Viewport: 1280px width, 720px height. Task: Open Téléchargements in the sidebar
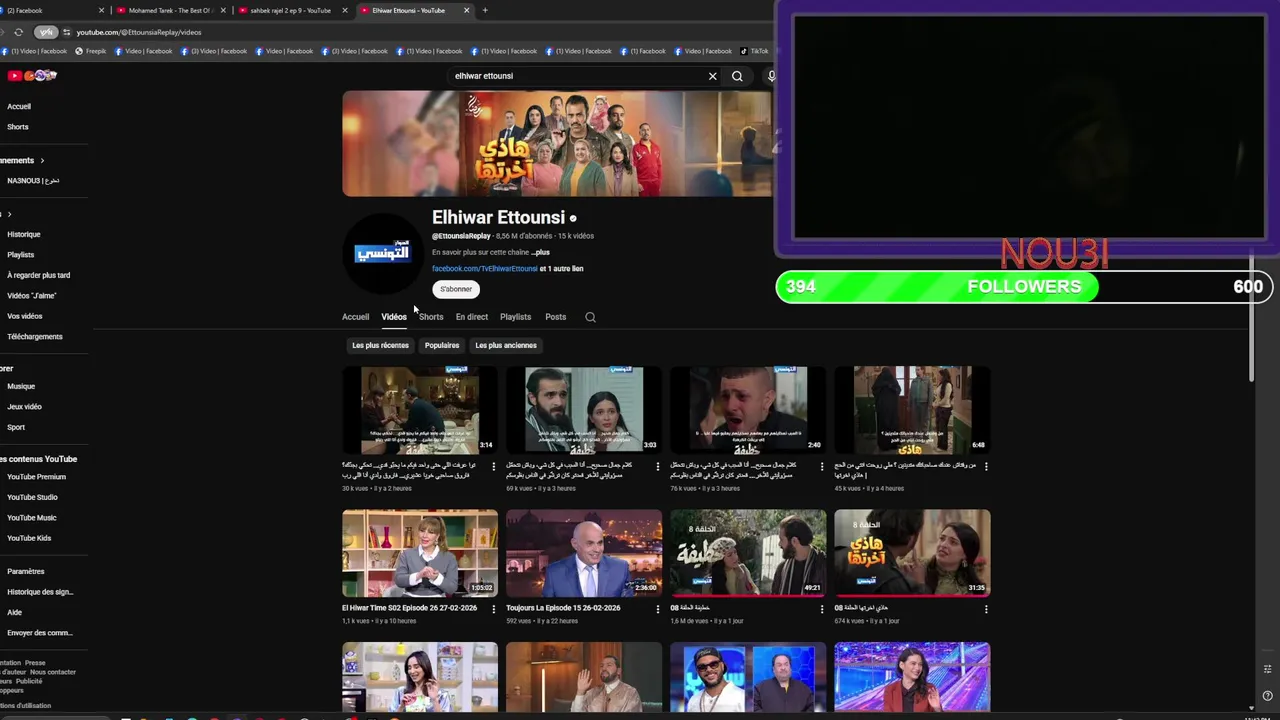[35, 337]
